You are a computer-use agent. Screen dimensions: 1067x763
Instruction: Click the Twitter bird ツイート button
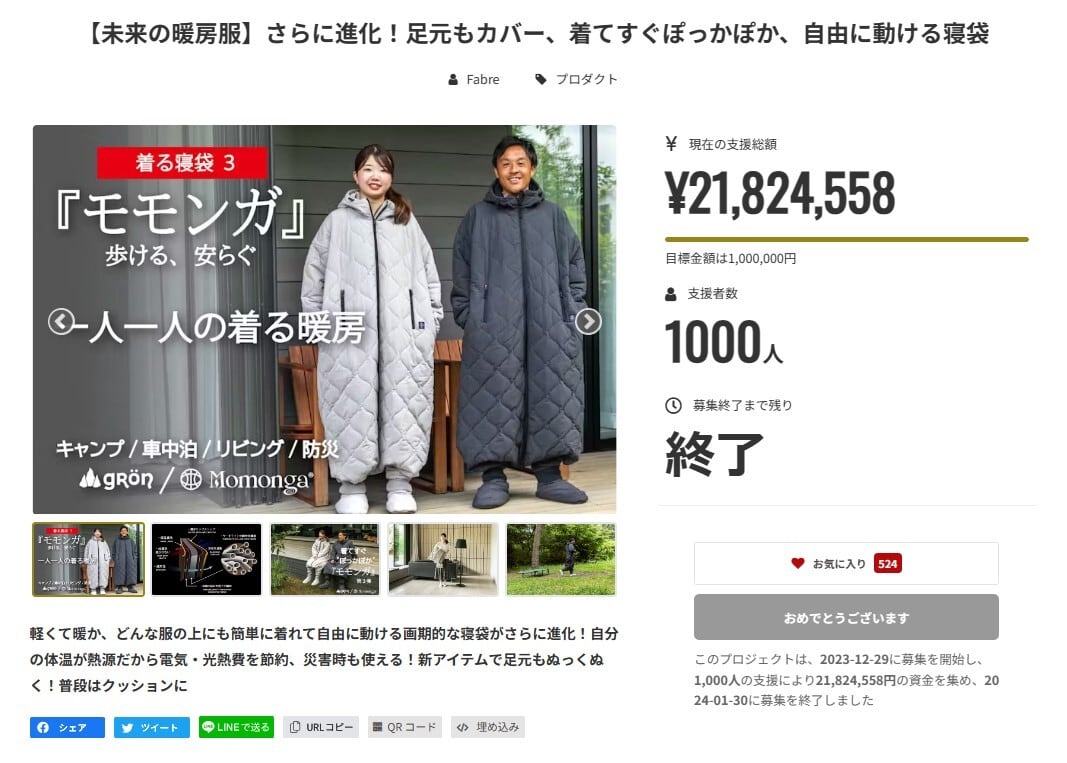tap(152, 727)
